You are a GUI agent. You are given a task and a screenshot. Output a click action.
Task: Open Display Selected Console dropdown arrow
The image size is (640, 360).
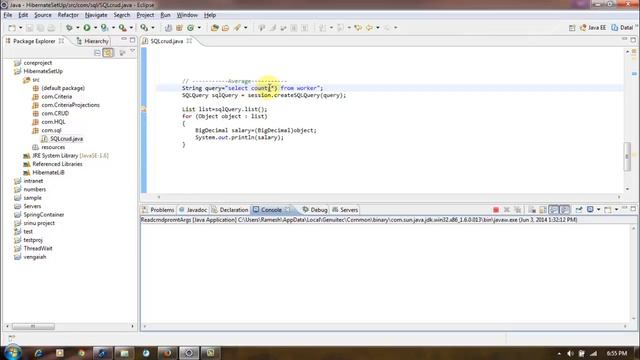tap(598, 210)
